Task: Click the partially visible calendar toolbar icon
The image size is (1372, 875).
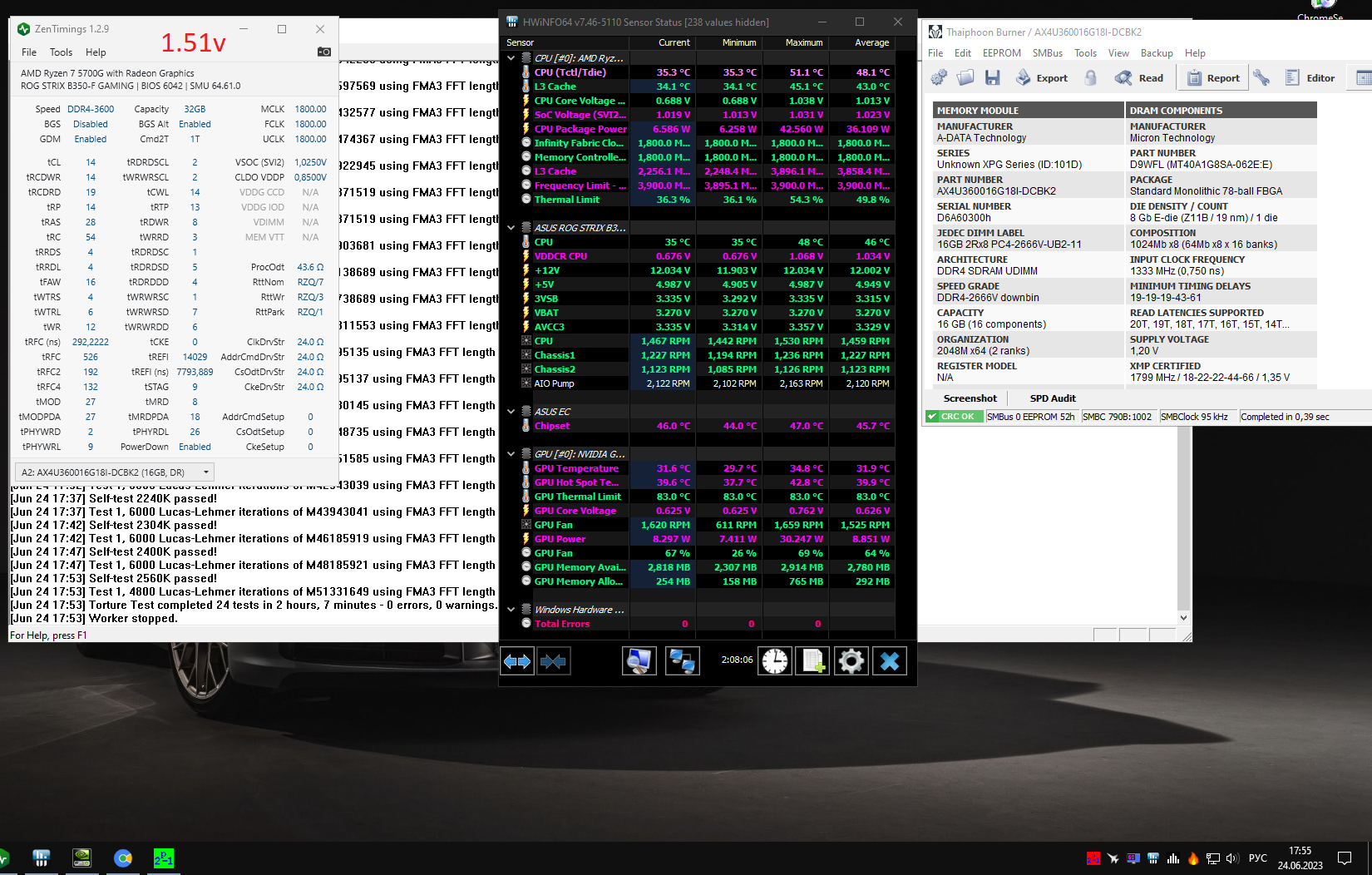Action: [1364, 78]
